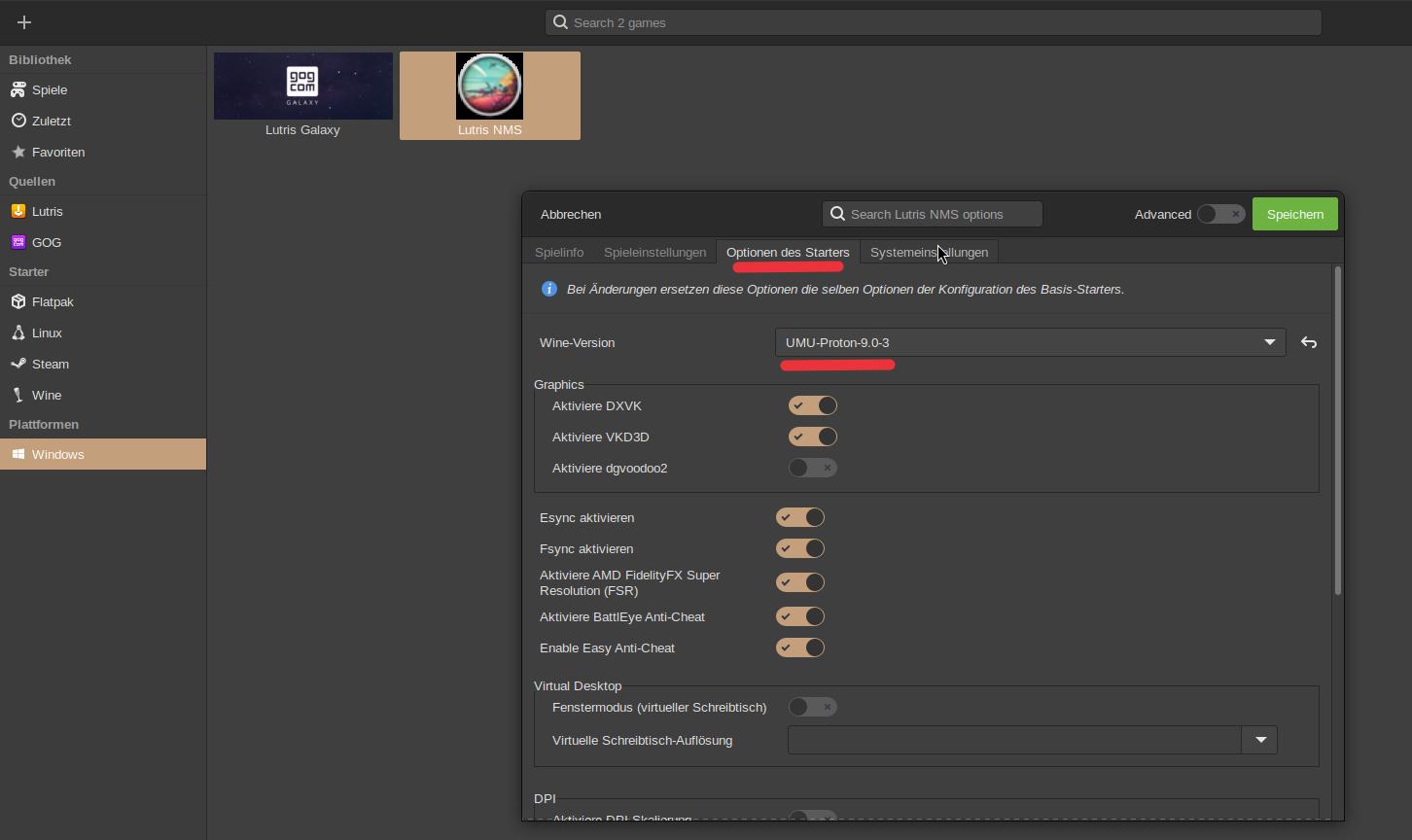Click the Abbrechen button
The width and height of the screenshot is (1412, 840).
[571, 214]
